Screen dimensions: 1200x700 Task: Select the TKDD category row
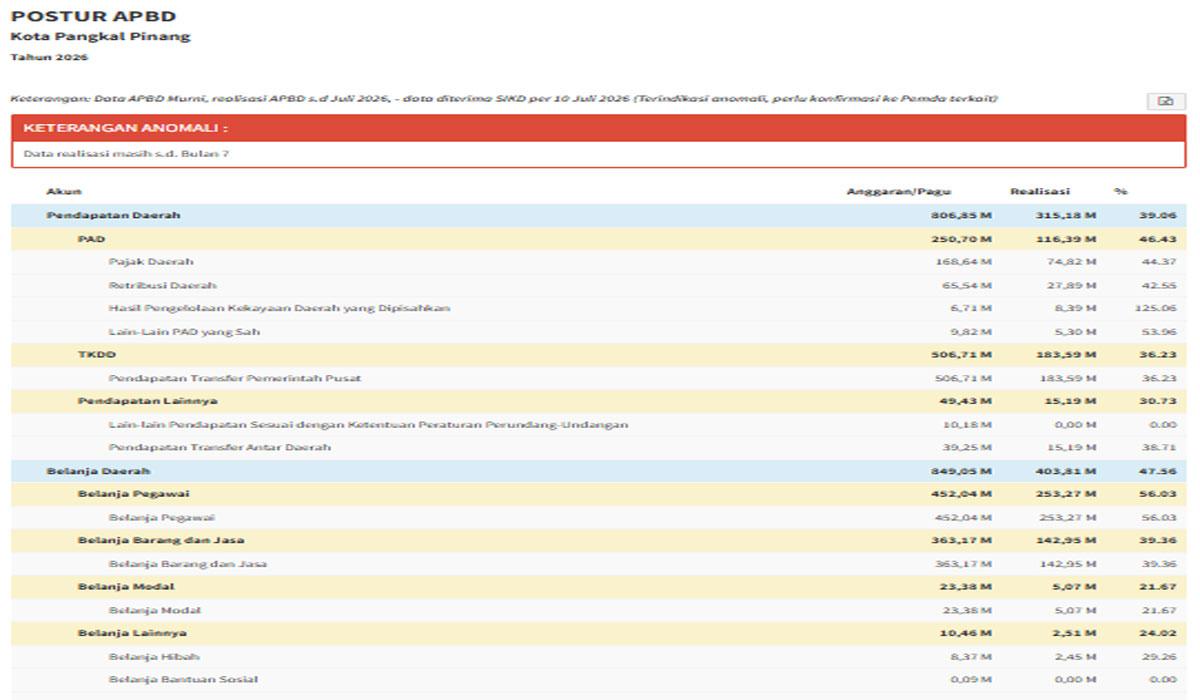[x=598, y=355]
